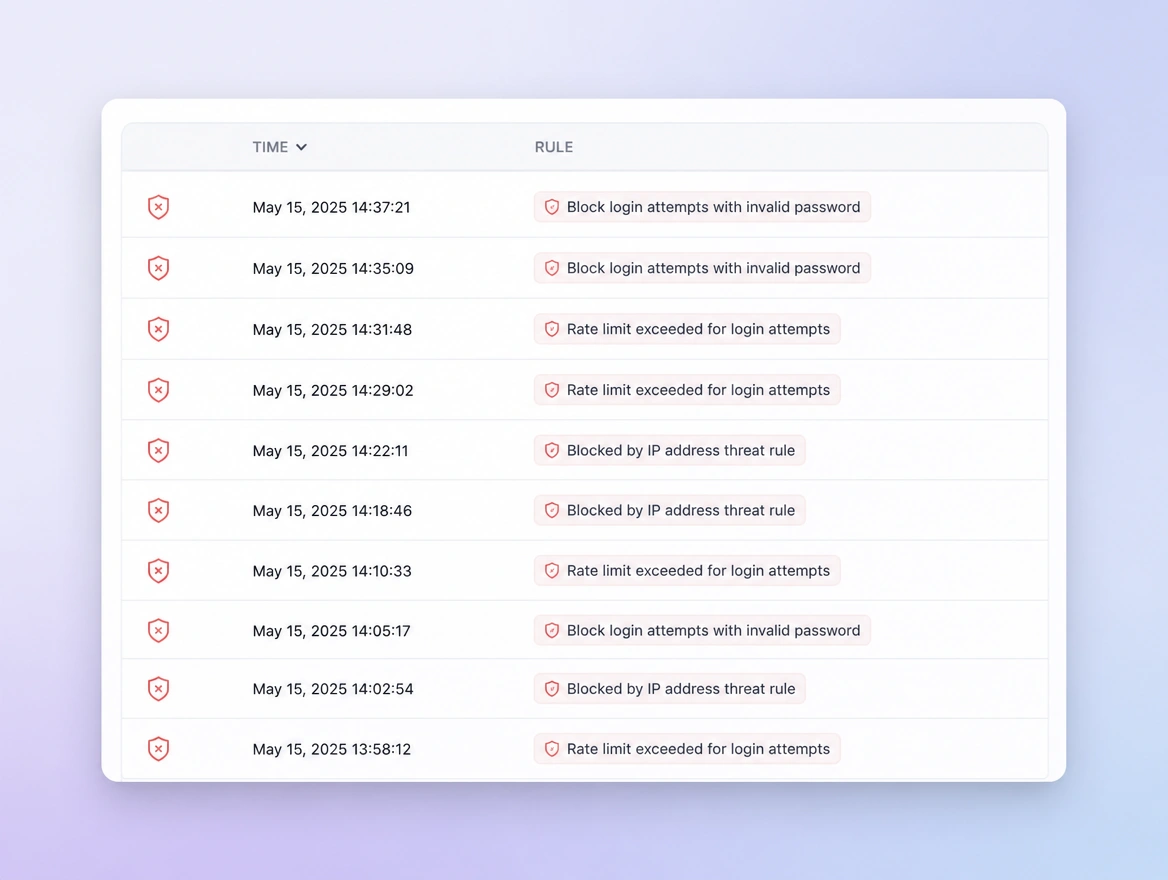The height and width of the screenshot is (880, 1168).
Task: Click the rule badge shield icon in 14:29:02 row
Action: tap(551, 390)
